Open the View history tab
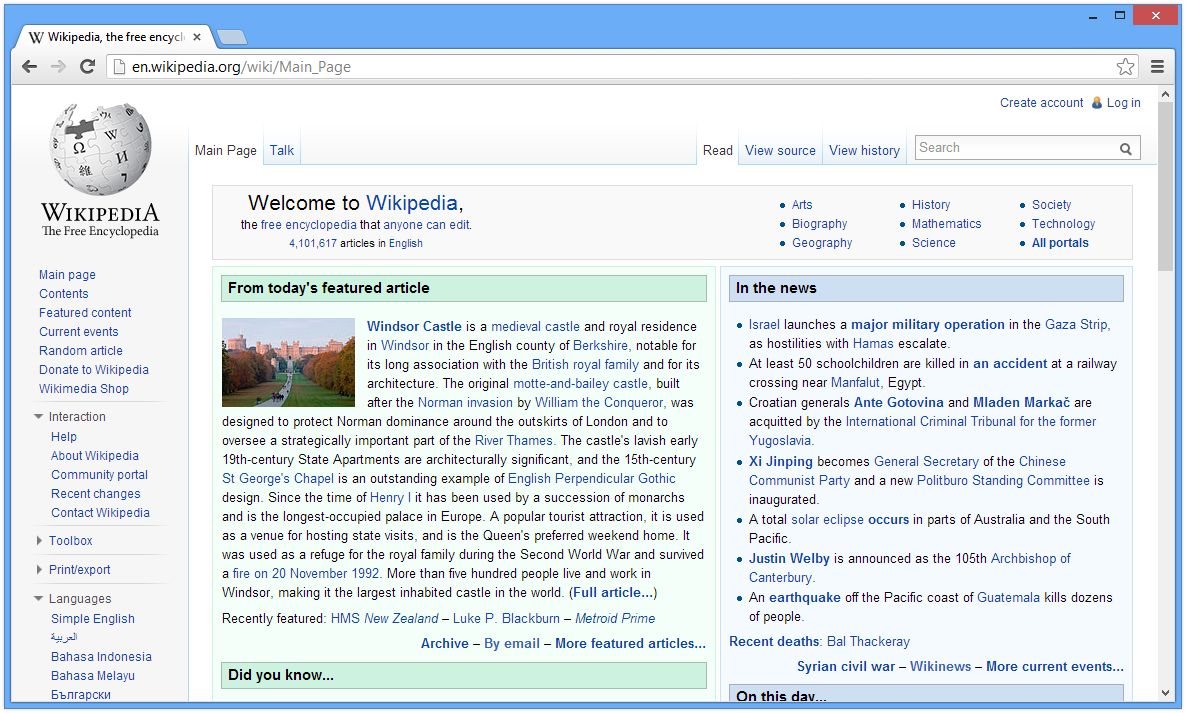Image resolution: width=1187 pixels, height=713 pixels. 864,150
